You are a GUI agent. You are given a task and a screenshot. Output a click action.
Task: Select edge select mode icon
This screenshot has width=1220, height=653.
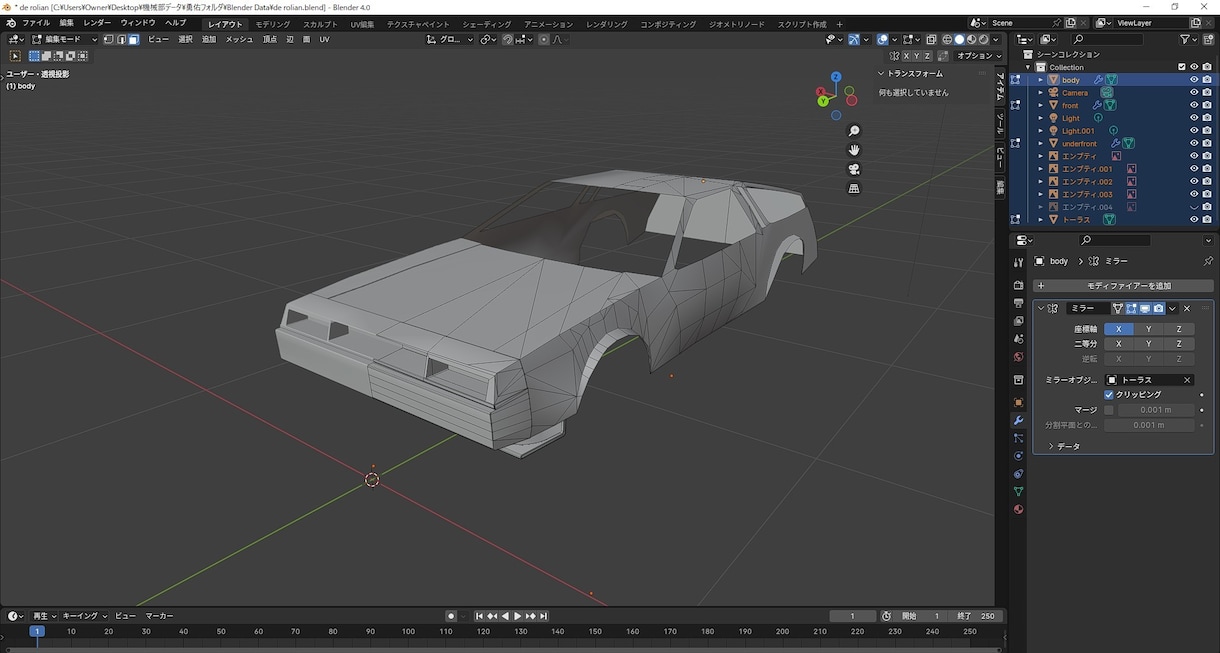click(x=121, y=40)
